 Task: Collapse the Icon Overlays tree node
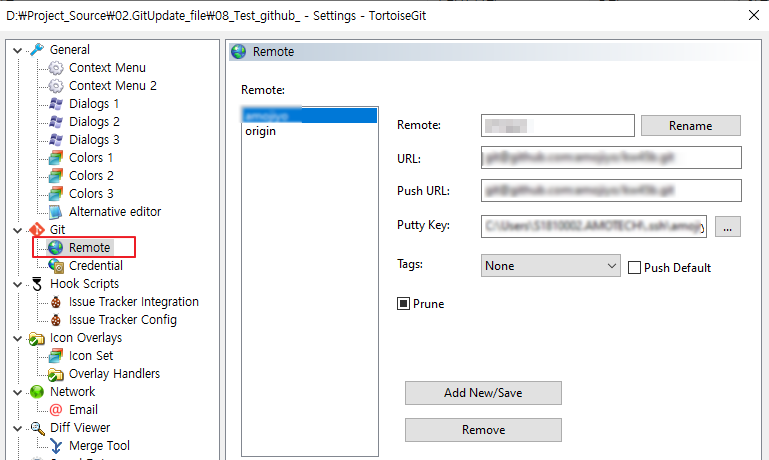pos(18,338)
